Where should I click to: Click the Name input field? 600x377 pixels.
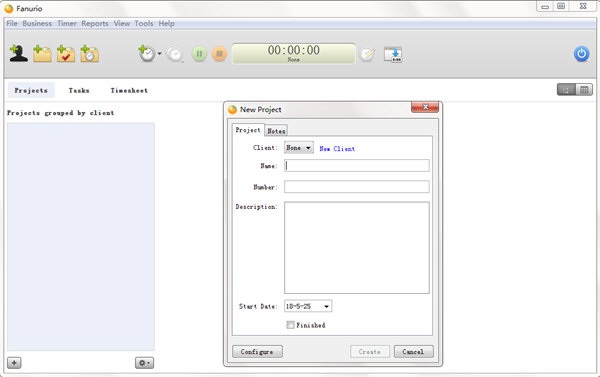coord(357,165)
